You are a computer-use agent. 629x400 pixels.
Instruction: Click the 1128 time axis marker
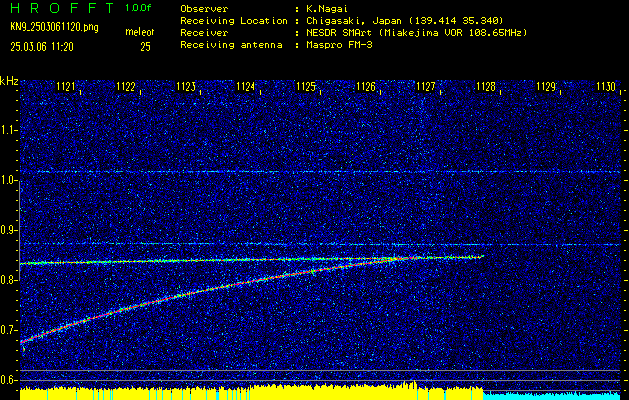point(486,86)
